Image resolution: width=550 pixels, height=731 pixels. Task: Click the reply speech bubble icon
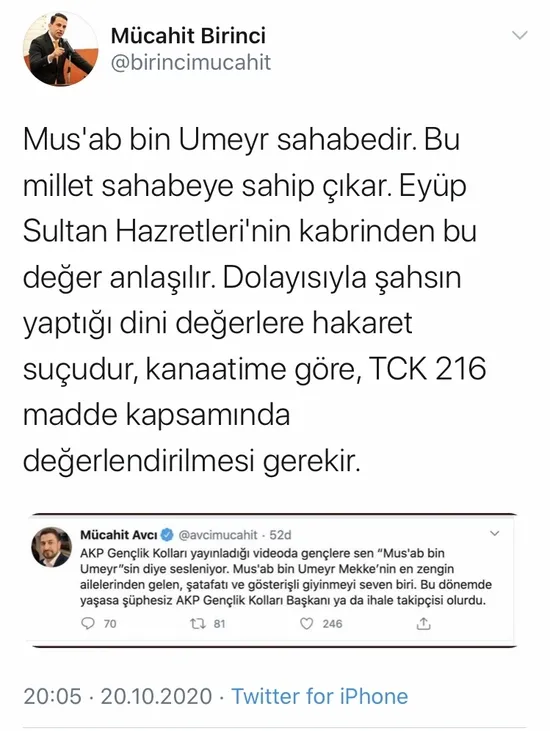[87, 623]
